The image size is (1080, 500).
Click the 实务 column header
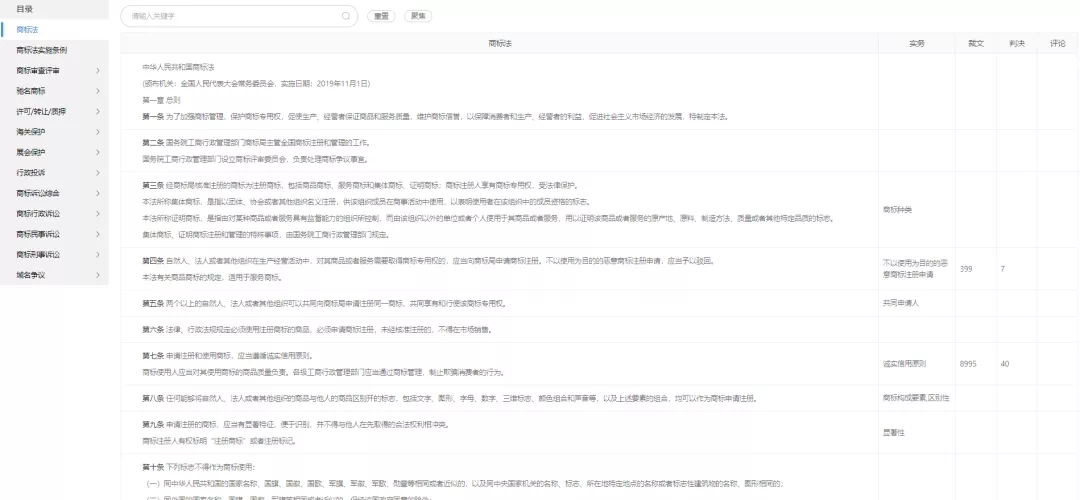[x=916, y=43]
